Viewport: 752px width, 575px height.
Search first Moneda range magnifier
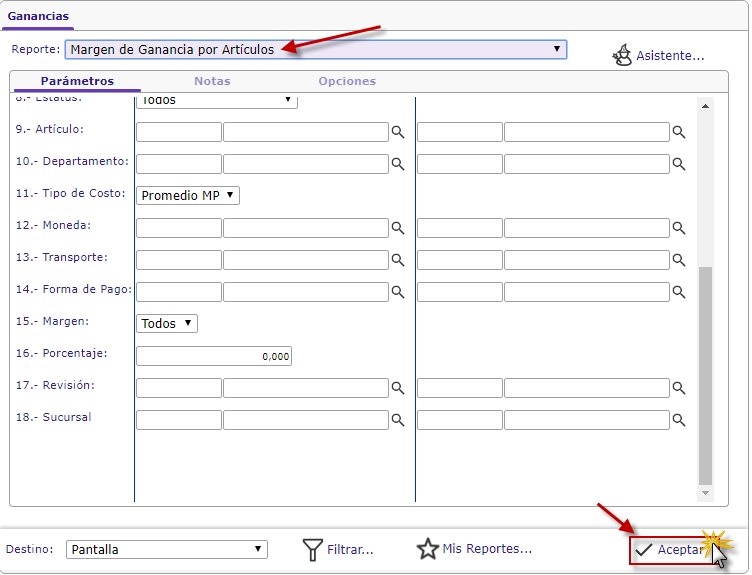point(398,228)
